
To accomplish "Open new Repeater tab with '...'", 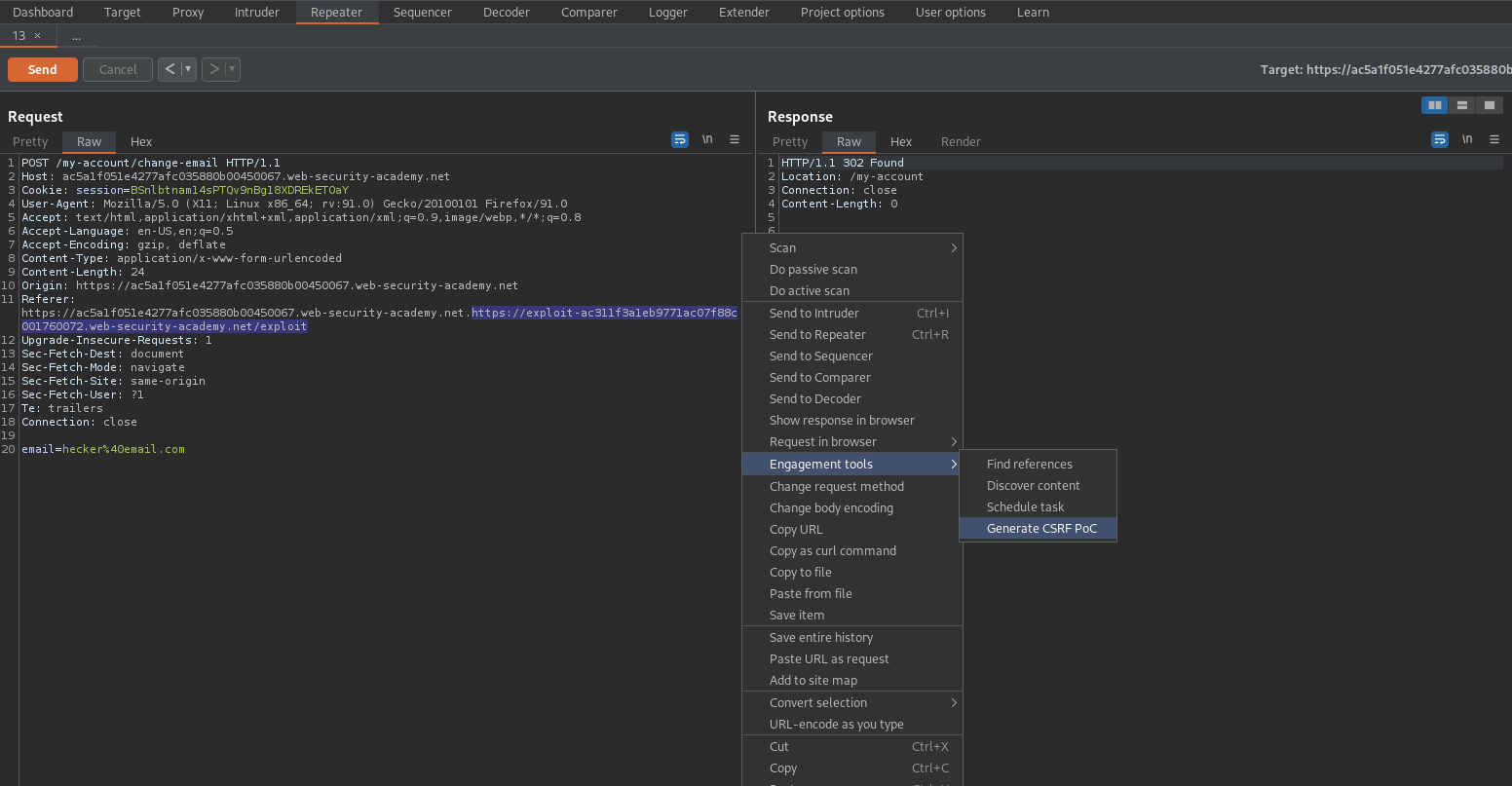I will pos(76,35).
